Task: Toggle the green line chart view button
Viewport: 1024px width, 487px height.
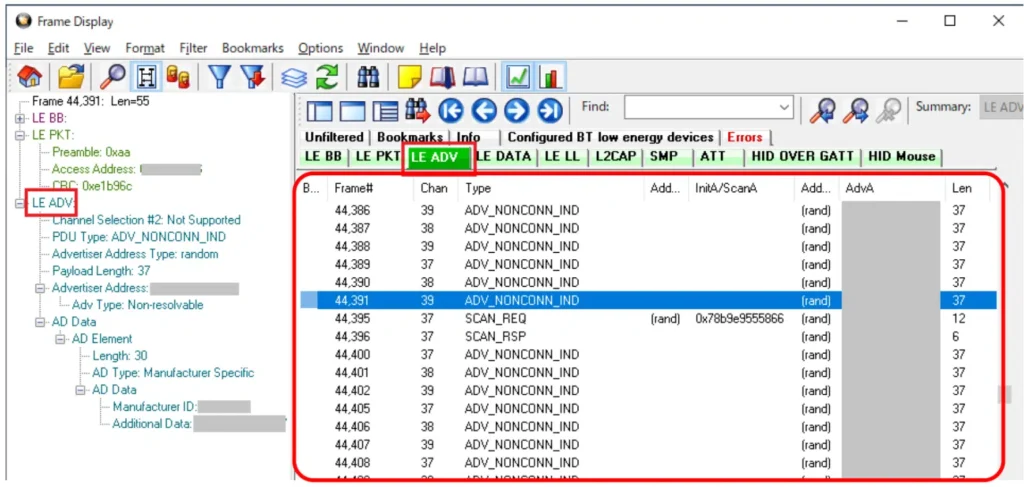Action: pos(518,77)
